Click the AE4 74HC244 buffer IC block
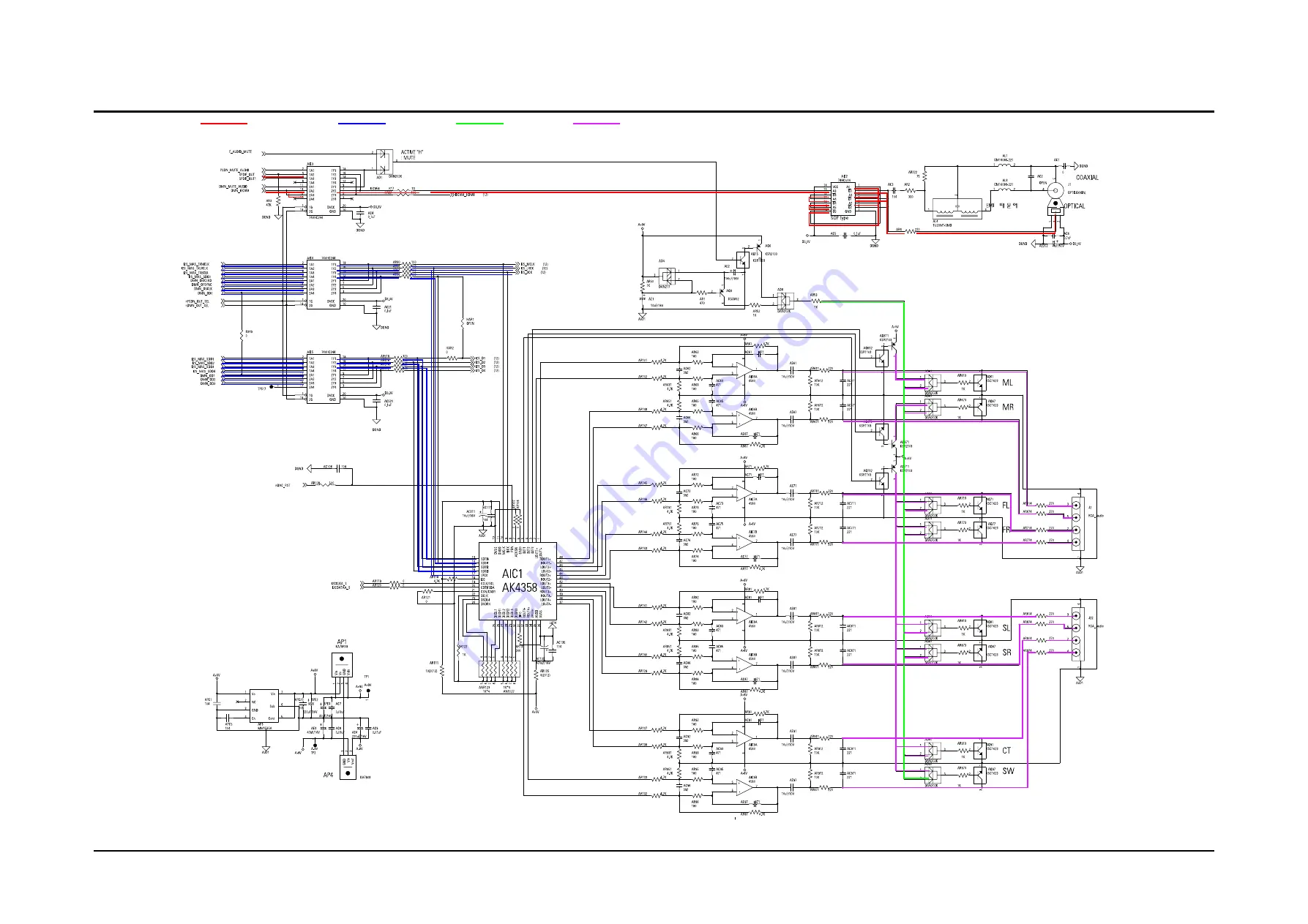 323,285
